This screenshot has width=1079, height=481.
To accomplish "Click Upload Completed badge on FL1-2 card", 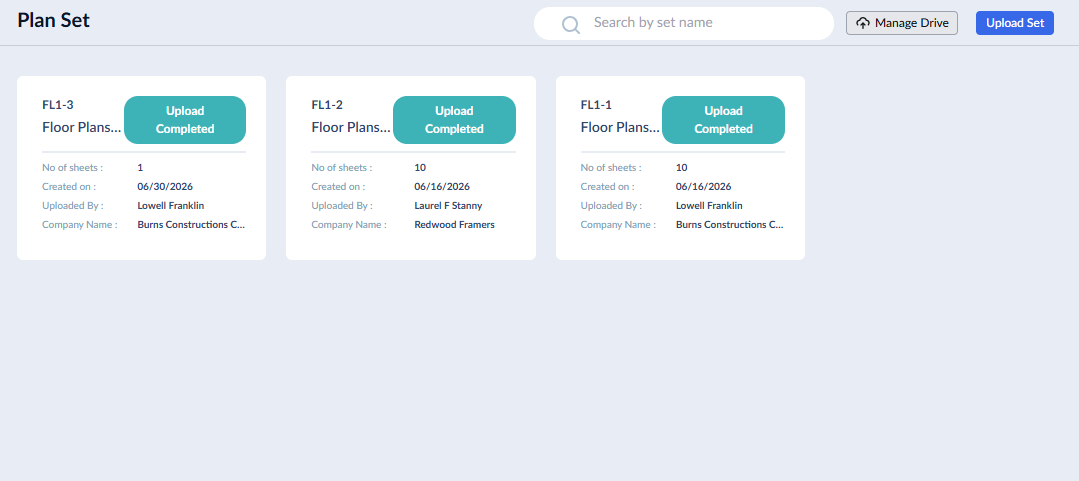I will (454, 120).
